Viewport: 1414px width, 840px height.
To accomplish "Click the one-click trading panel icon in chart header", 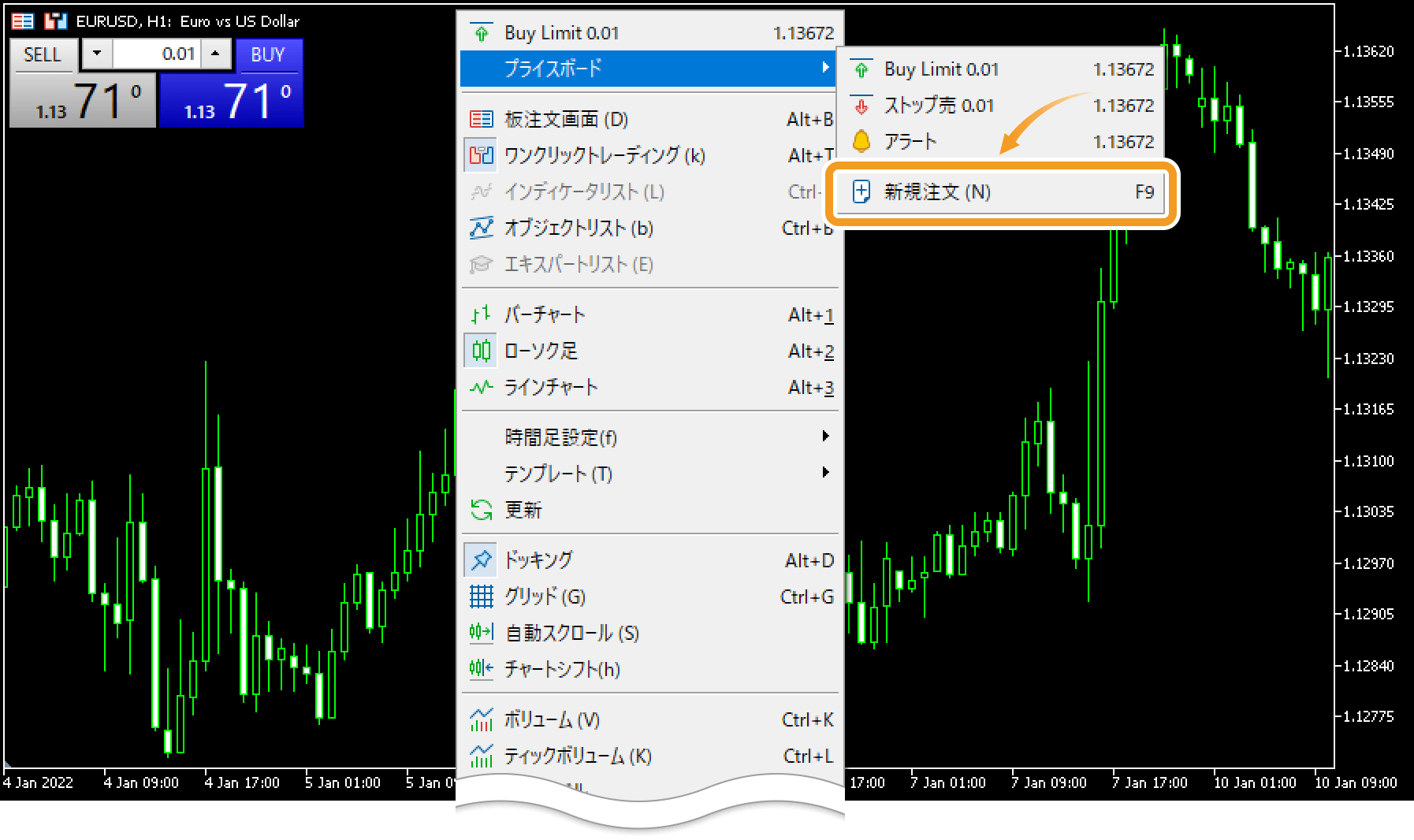I will (x=55, y=21).
